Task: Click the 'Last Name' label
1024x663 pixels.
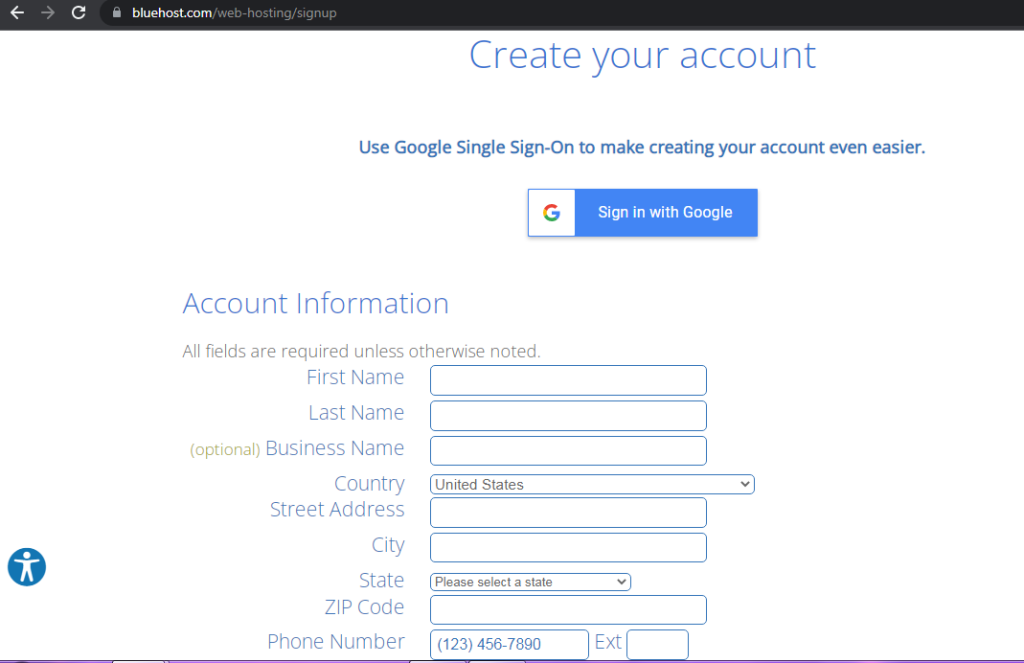Action: pyautogui.click(x=357, y=413)
